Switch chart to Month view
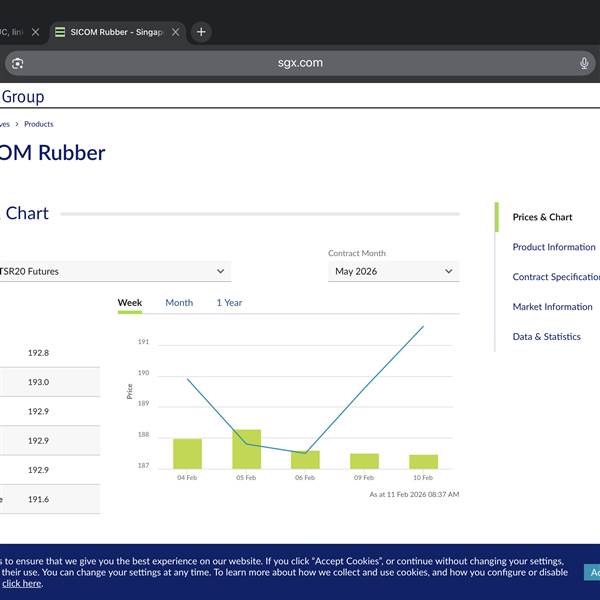 coord(179,303)
